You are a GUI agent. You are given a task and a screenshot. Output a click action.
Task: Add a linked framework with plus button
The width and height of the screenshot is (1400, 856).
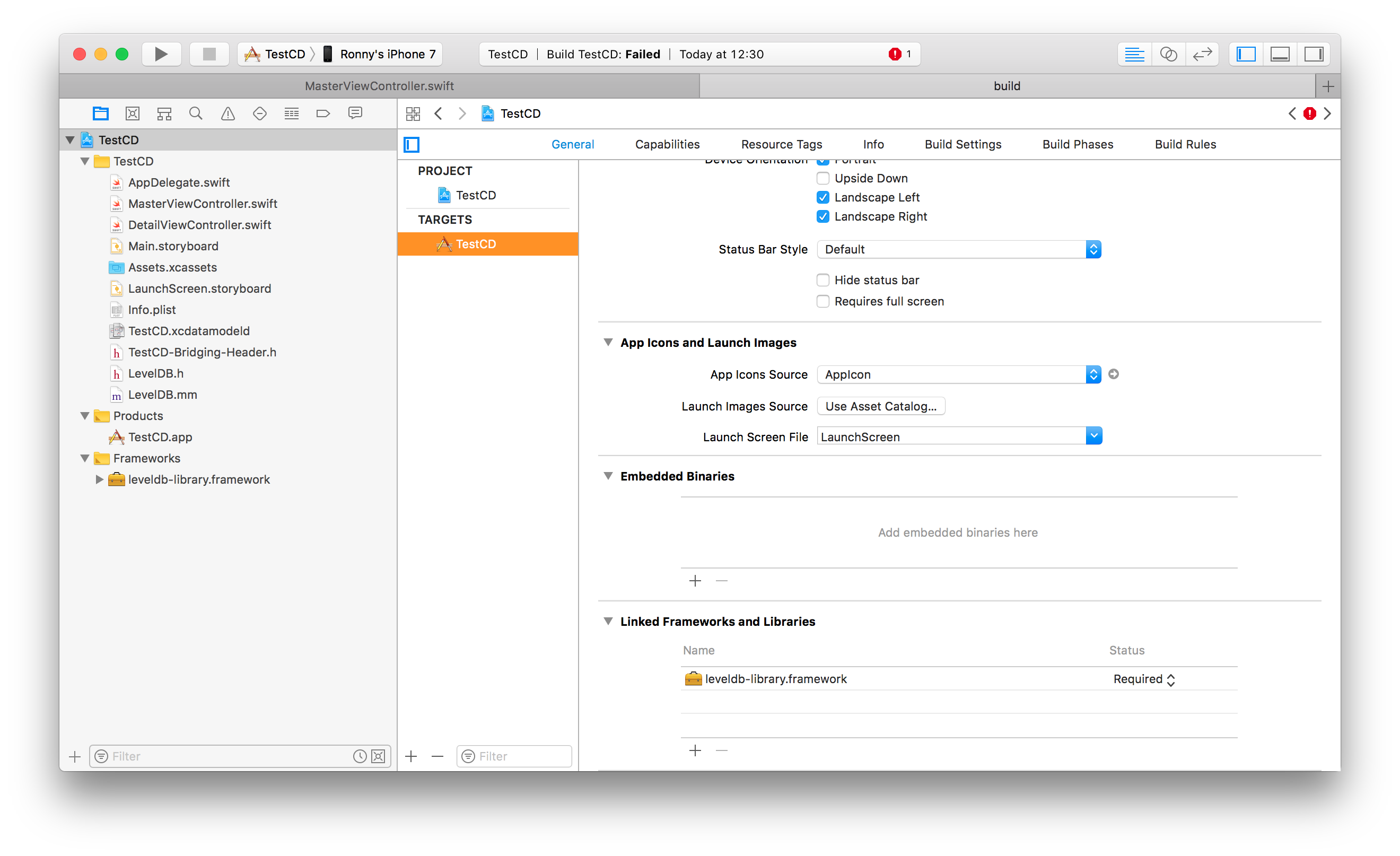coord(695,751)
